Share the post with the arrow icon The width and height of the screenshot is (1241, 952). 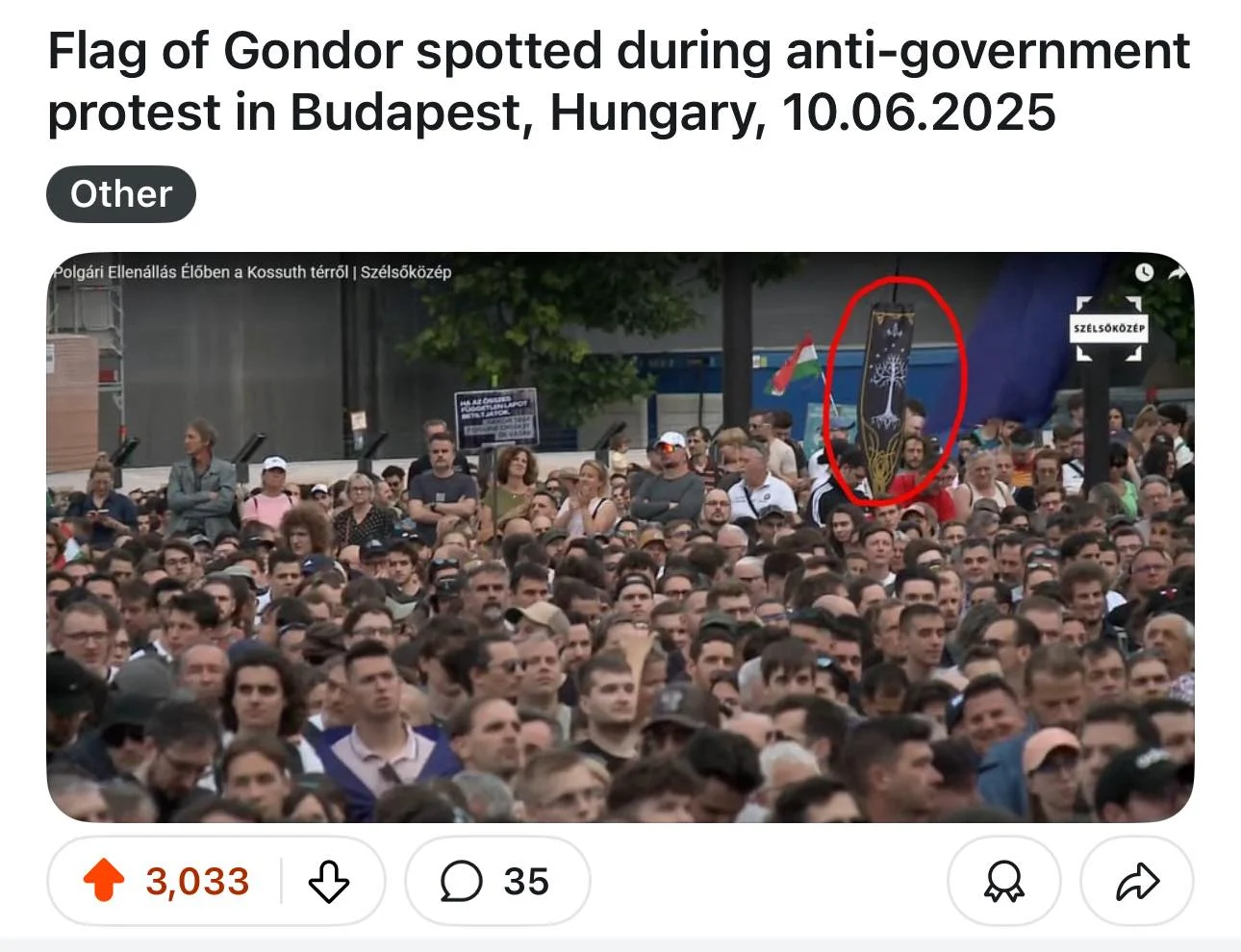pyautogui.click(x=1137, y=881)
